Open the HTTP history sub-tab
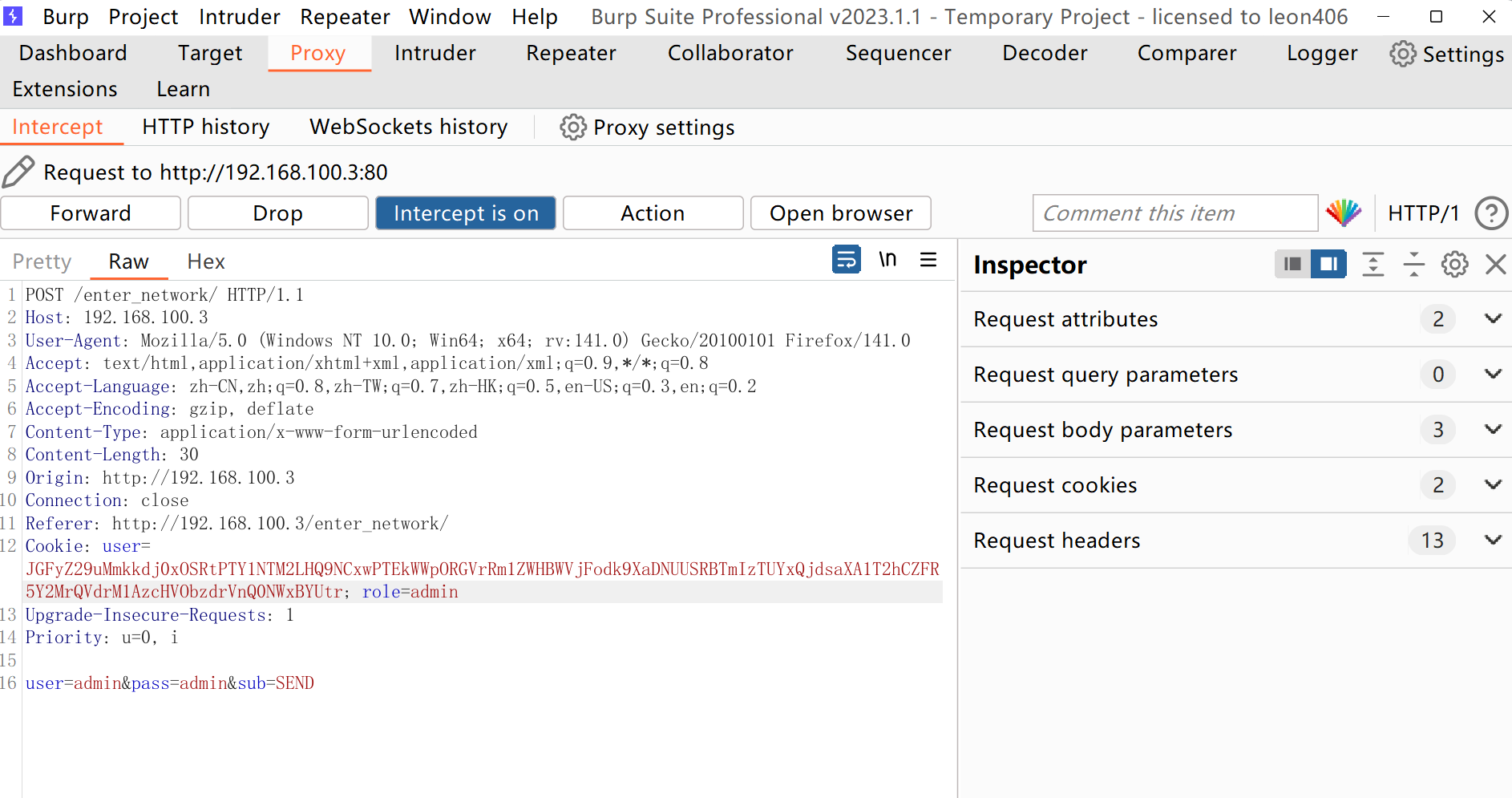Screen dimensions: 1512x798 [206, 127]
